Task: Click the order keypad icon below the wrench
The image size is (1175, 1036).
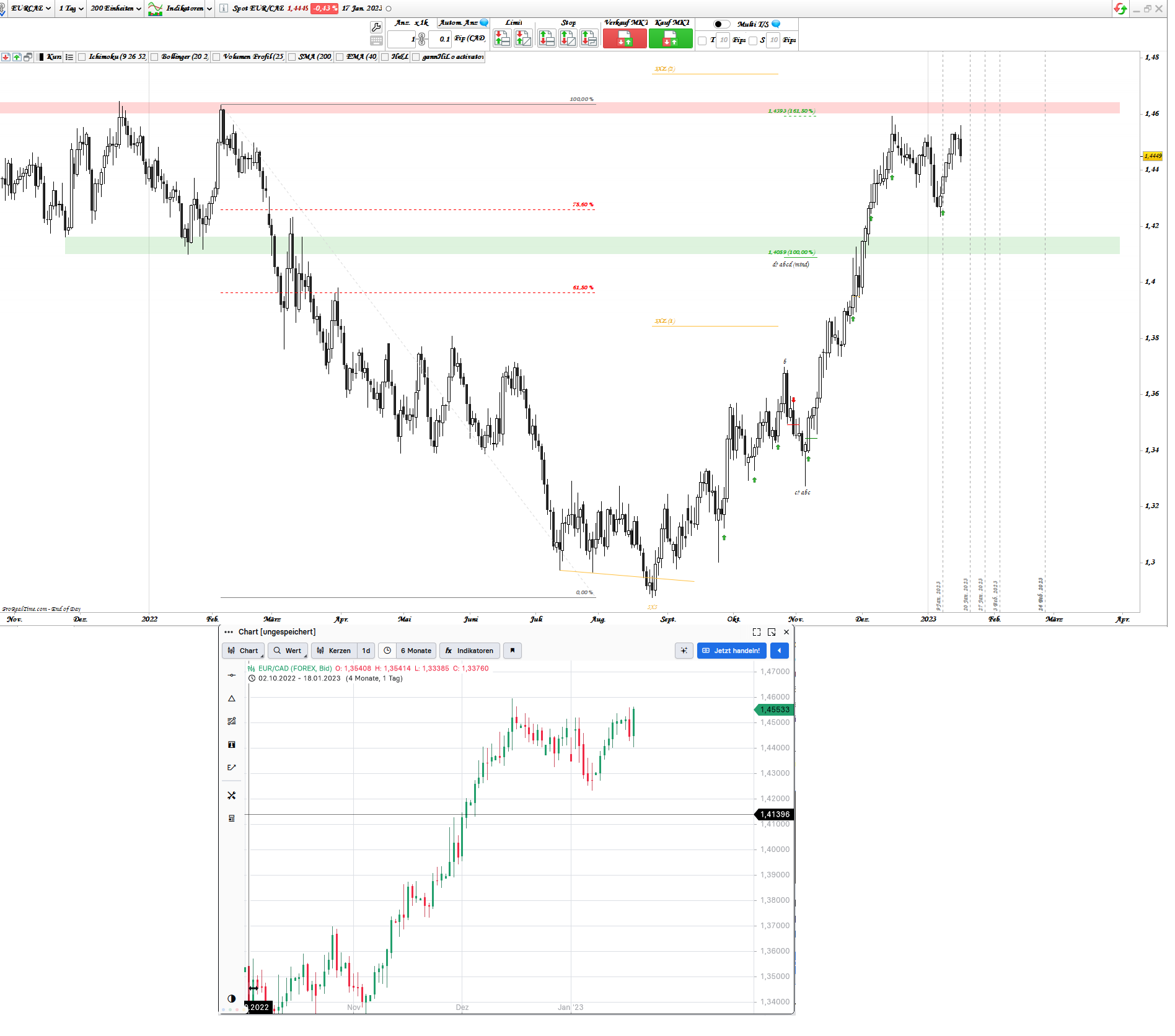Action: point(376,42)
